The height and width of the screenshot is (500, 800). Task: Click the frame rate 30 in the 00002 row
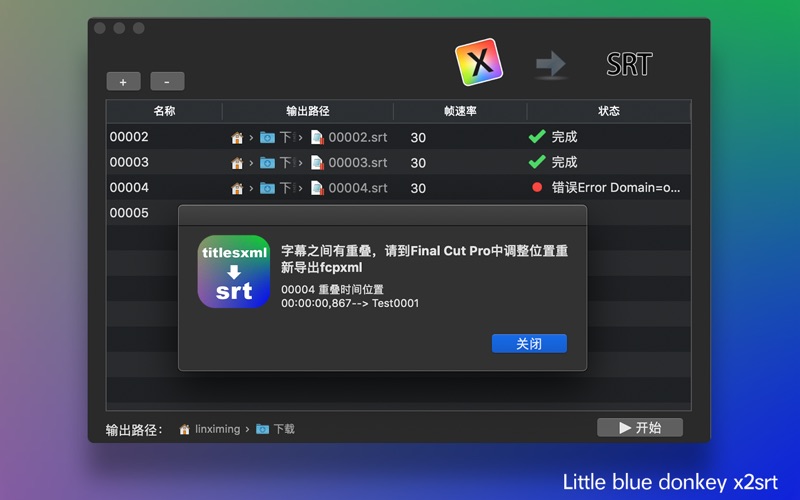418,138
